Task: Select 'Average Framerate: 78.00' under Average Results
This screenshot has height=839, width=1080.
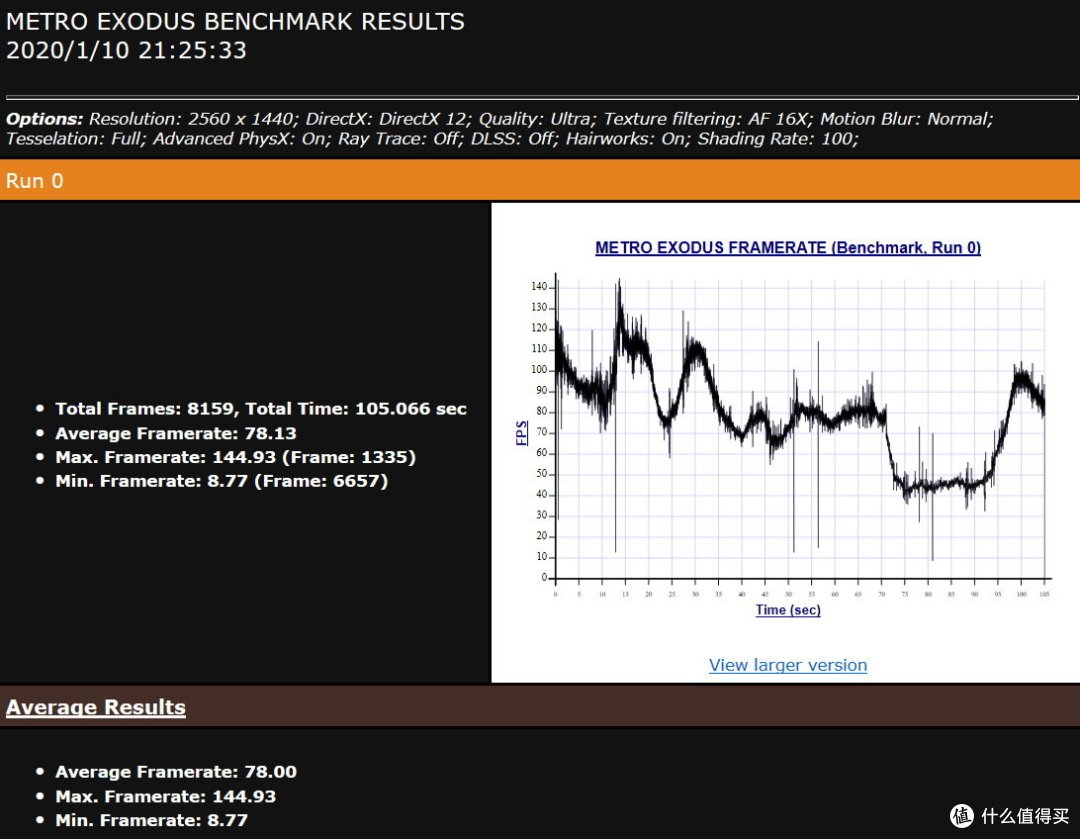Action: 176,771
